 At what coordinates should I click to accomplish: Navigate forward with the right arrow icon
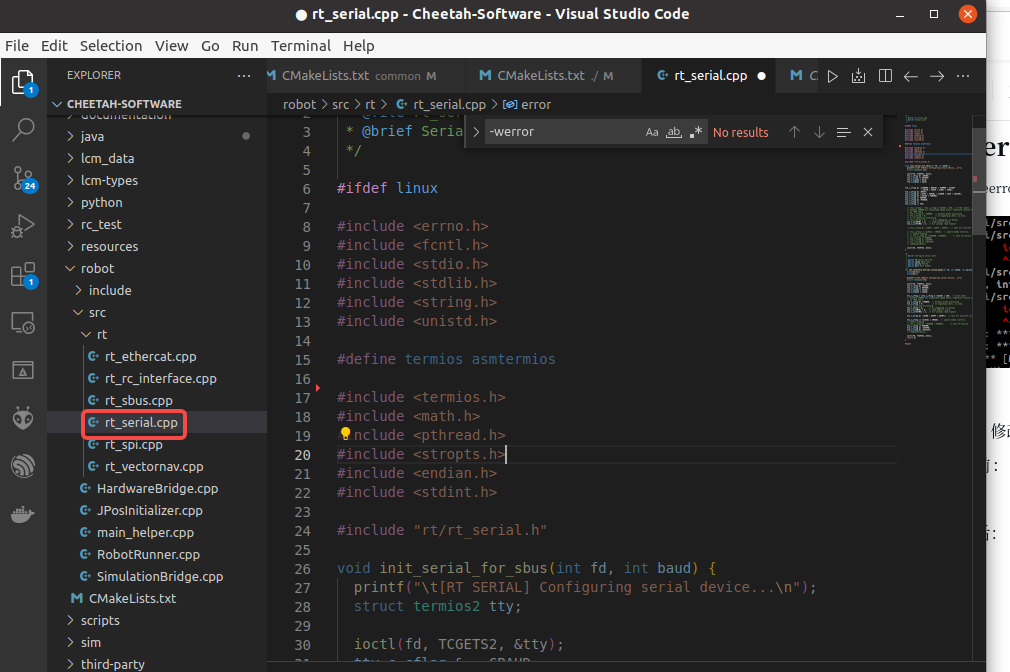point(937,76)
